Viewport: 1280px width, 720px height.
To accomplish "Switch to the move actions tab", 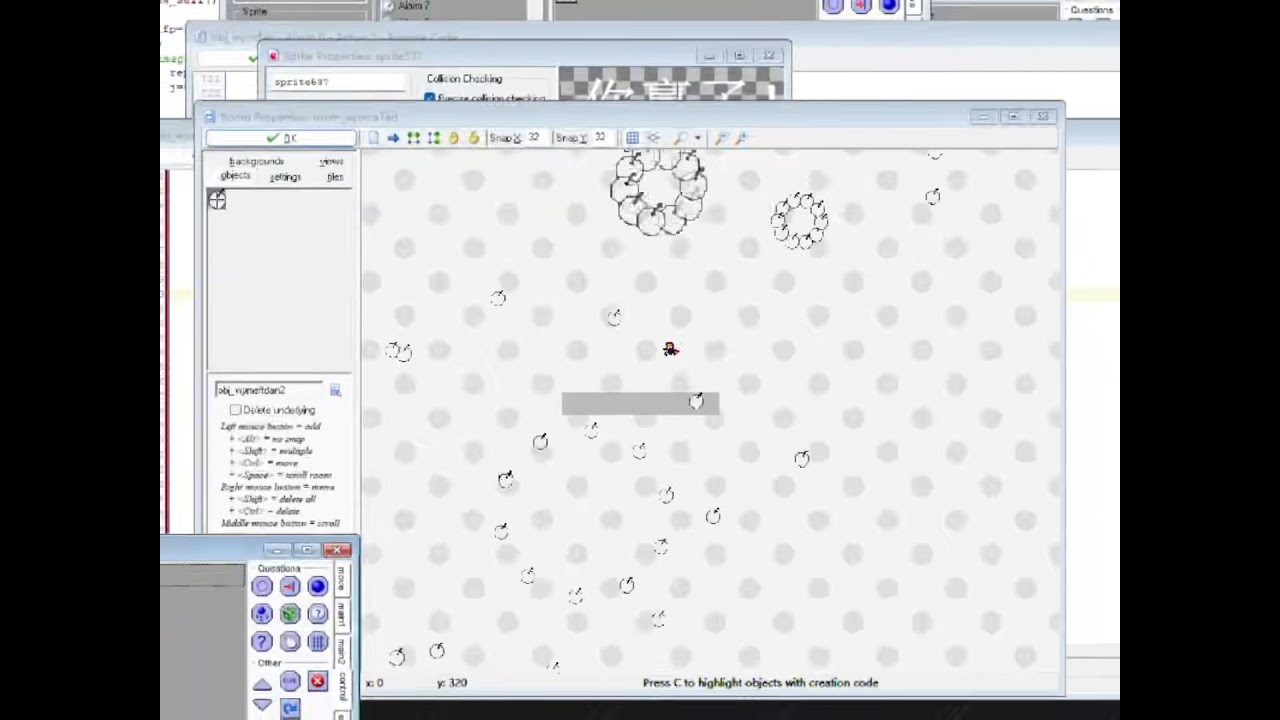I will [x=341, y=579].
